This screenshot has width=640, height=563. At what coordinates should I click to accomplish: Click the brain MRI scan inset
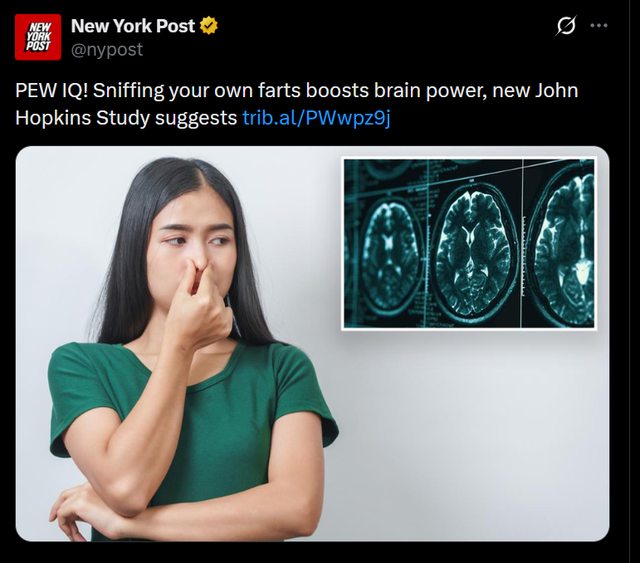(469, 244)
